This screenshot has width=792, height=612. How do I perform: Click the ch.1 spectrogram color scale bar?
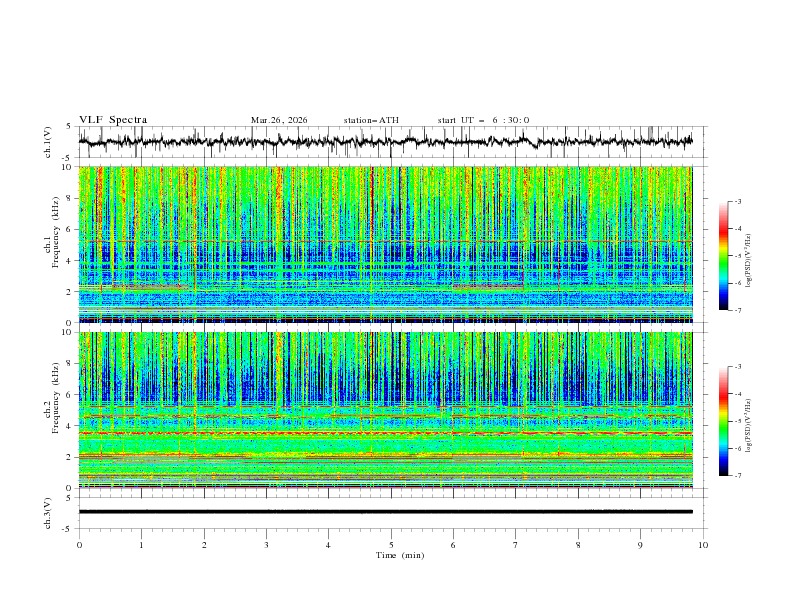[x=723, y=256]
